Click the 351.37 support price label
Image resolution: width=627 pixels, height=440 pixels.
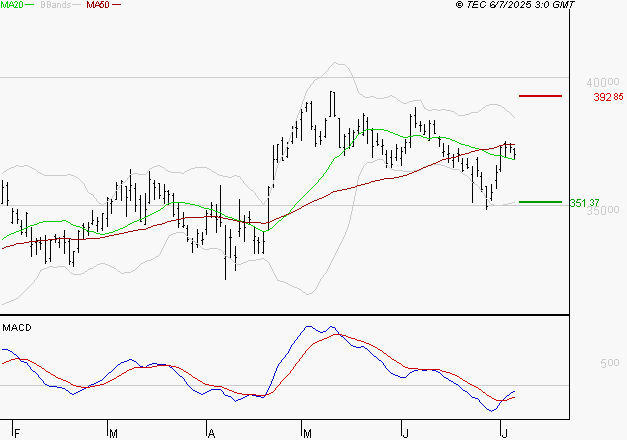584,203
